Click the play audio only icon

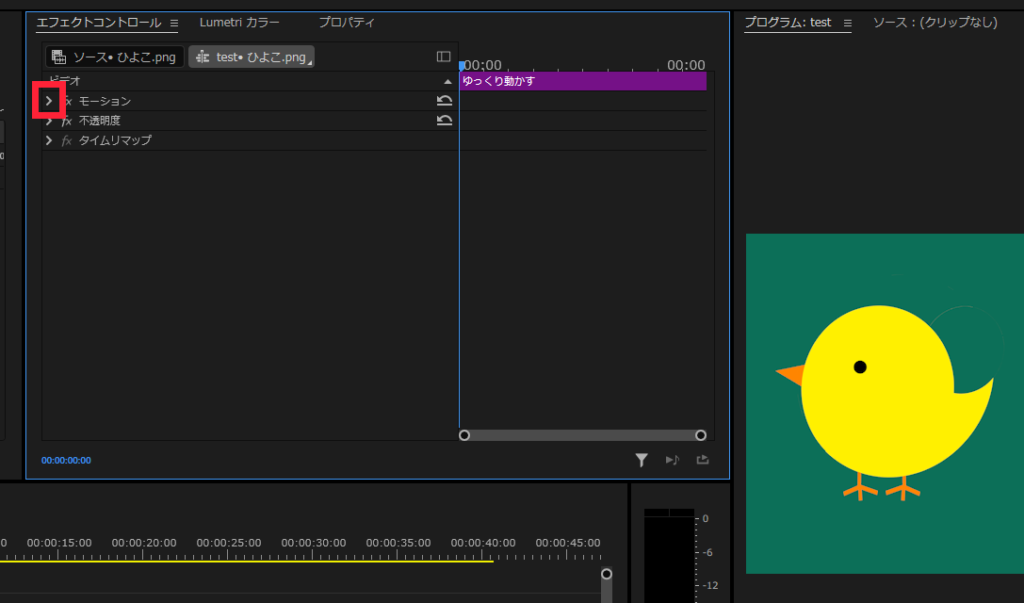click(672, 461)
